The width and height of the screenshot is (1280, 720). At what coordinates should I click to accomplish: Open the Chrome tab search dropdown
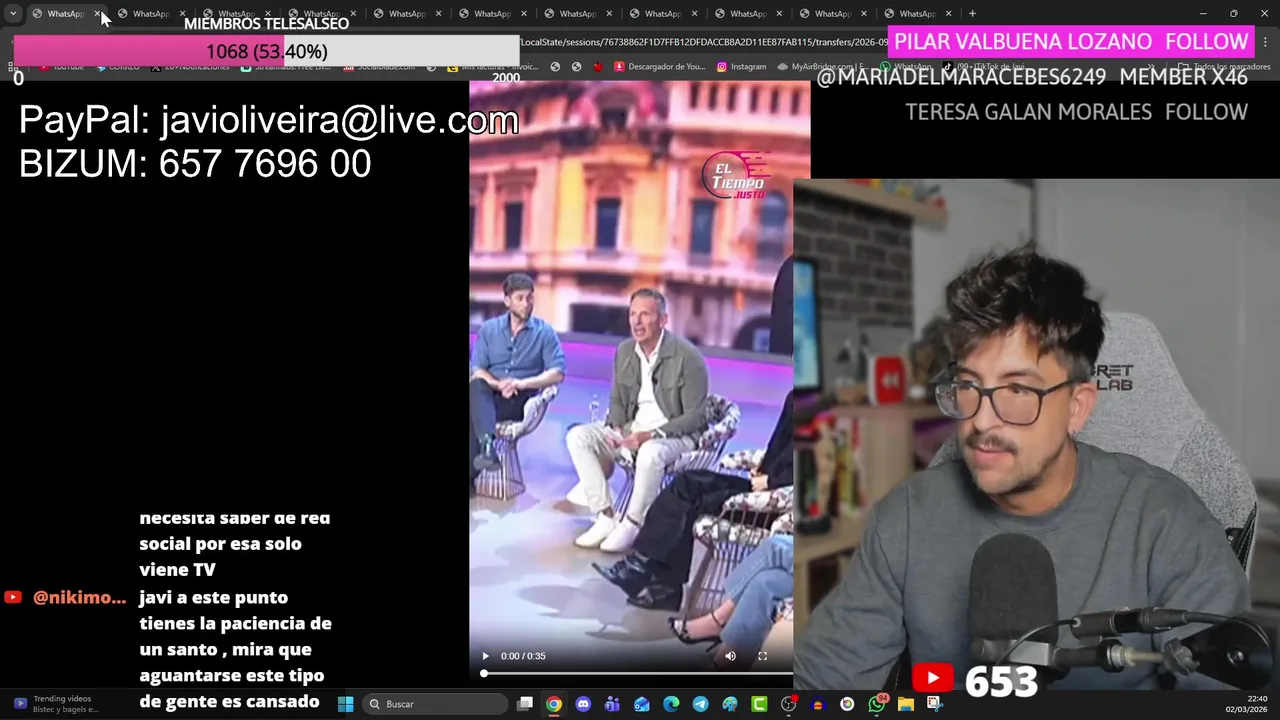pos(13,14)
